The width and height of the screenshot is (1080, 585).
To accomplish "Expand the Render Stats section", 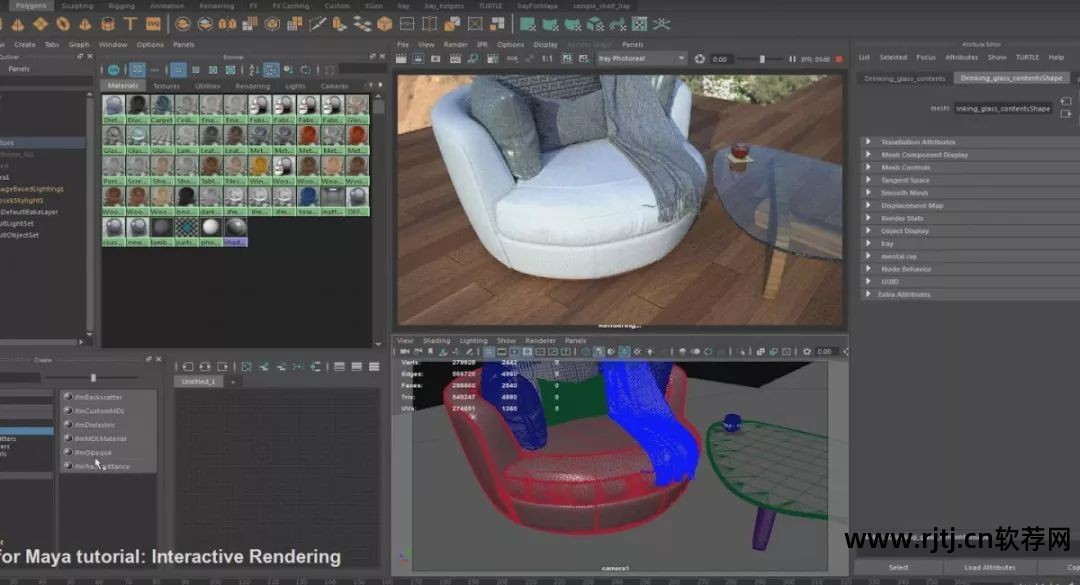I will (905, 218).
